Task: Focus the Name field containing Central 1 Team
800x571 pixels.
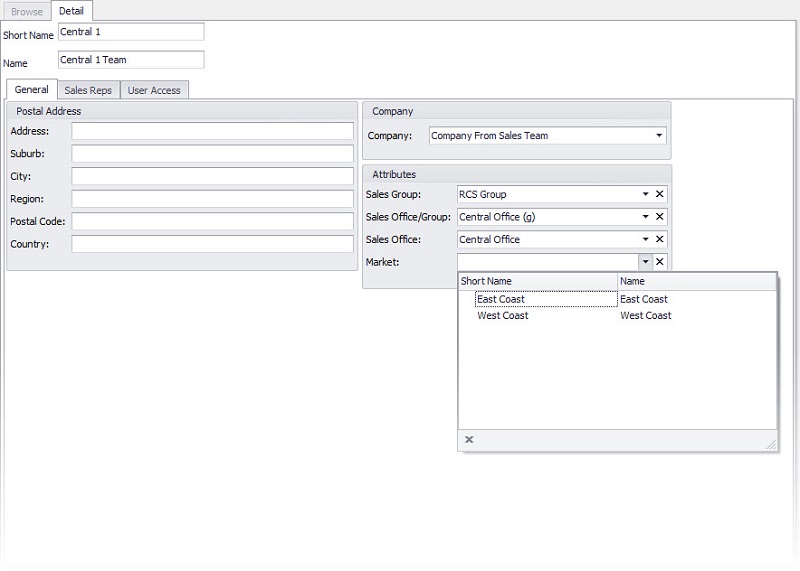Action: click(131, 60)
